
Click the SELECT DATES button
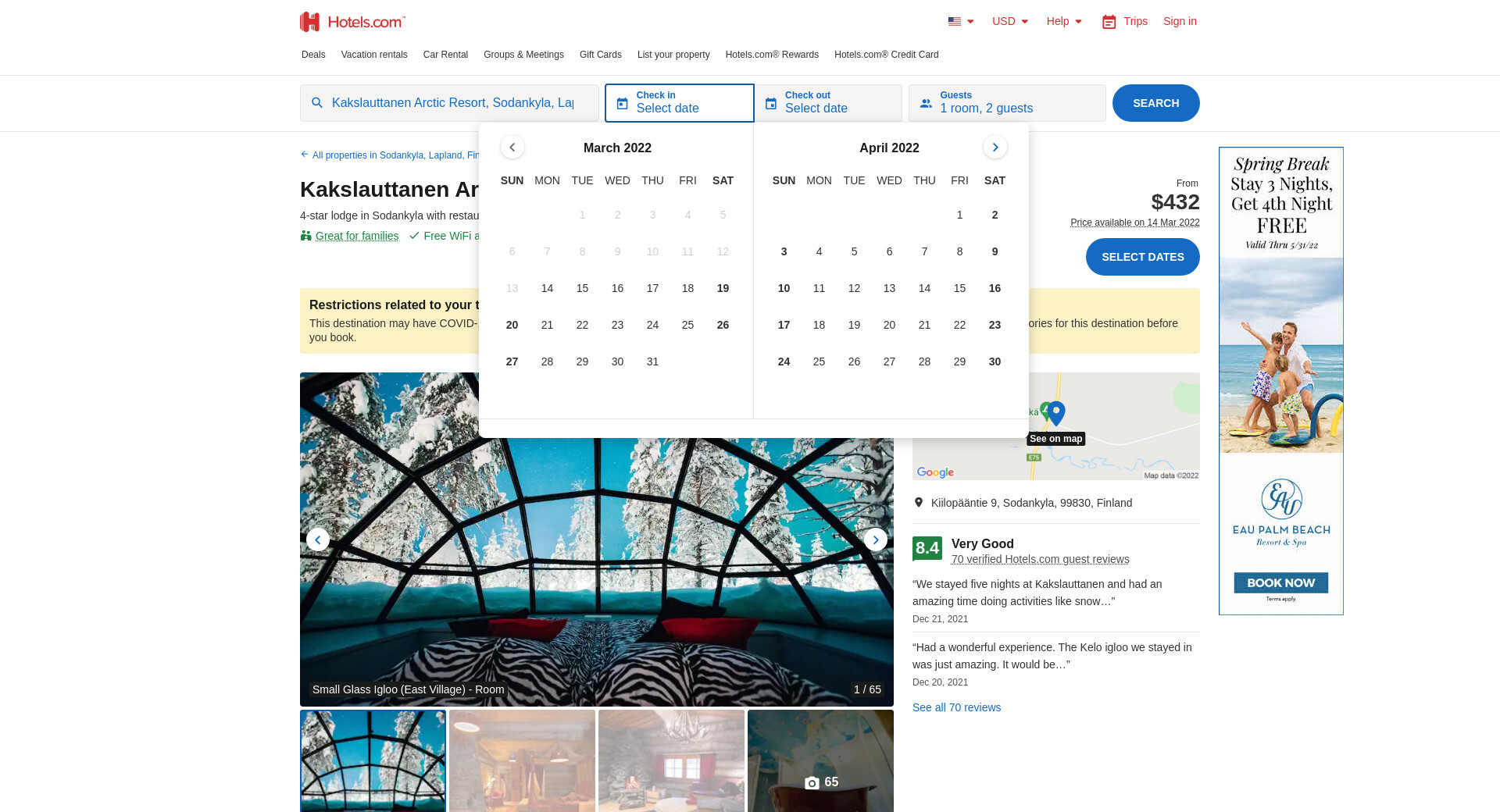[1142, 257]
